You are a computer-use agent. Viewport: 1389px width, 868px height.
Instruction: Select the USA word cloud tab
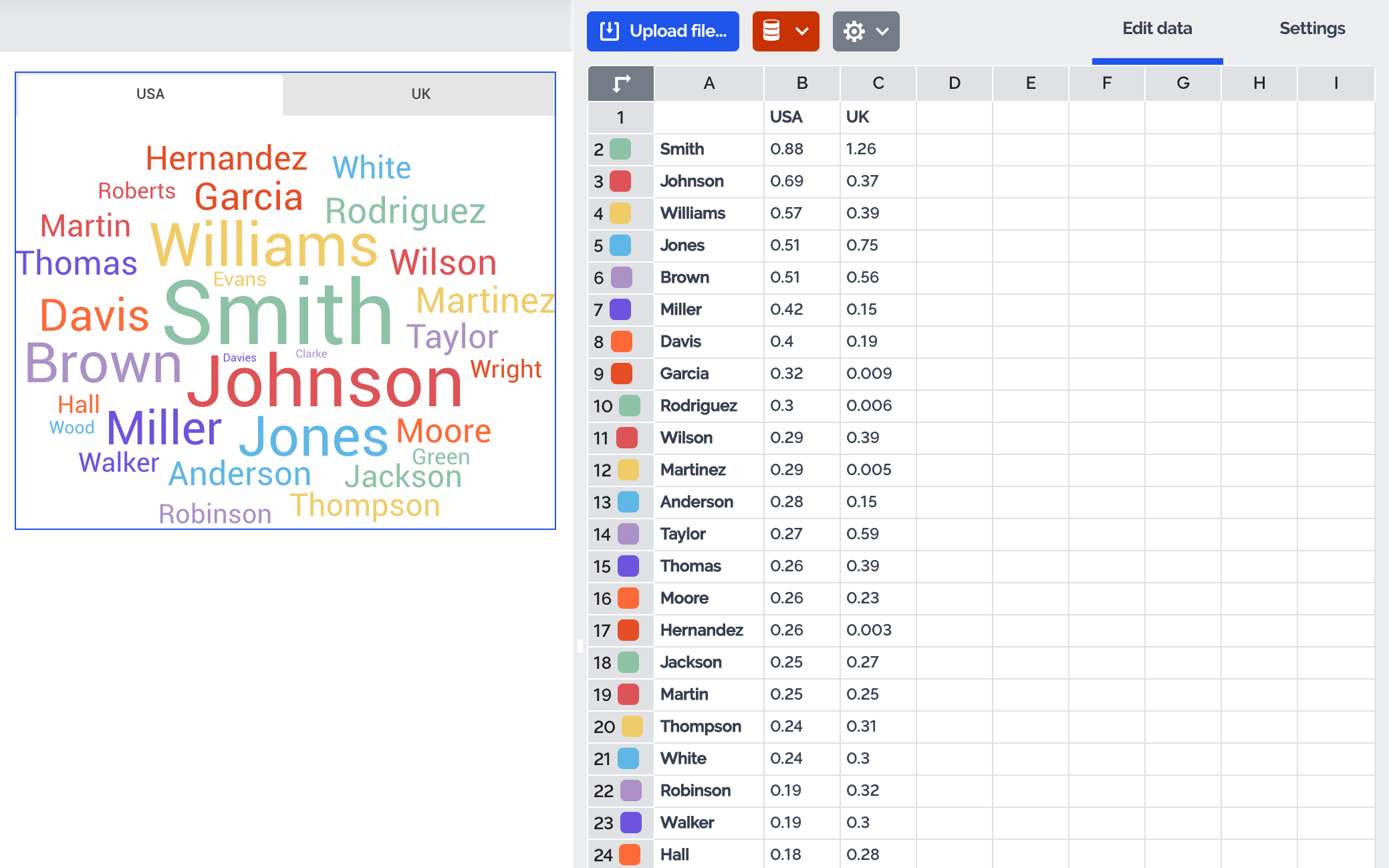pyautogui.click(x=150, y=94)
